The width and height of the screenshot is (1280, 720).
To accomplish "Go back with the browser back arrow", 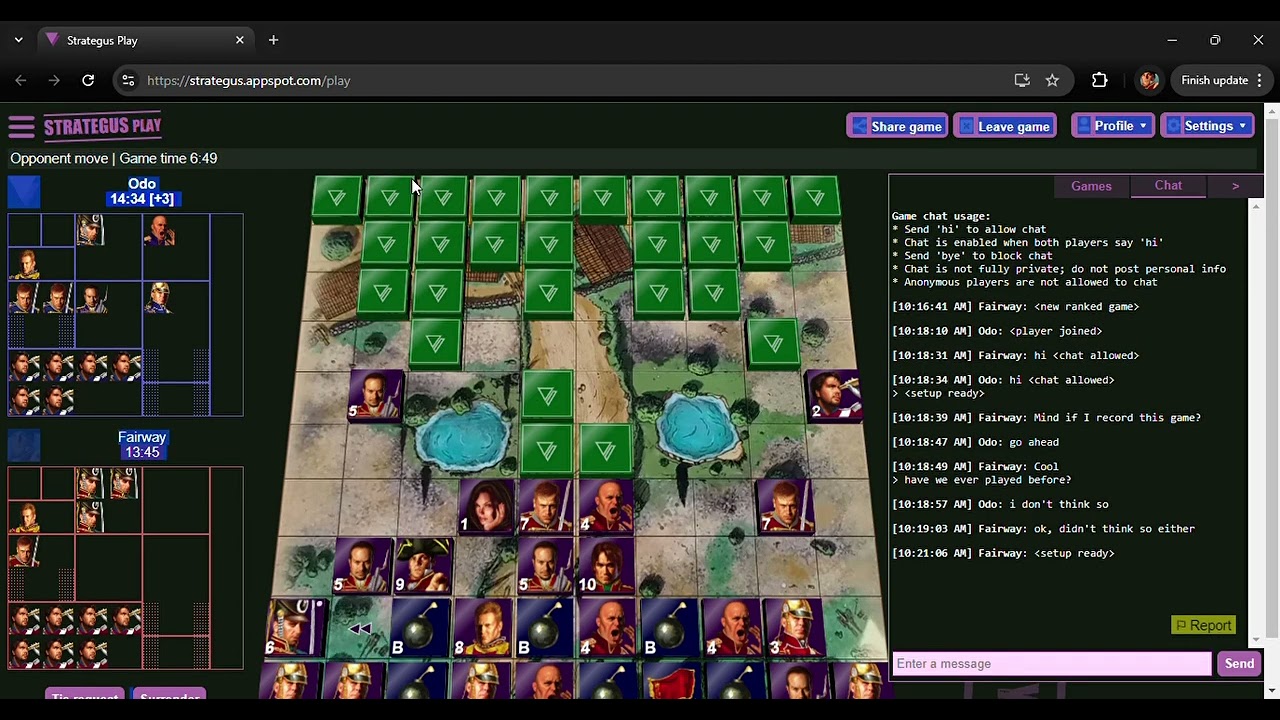I will point(21,80).
